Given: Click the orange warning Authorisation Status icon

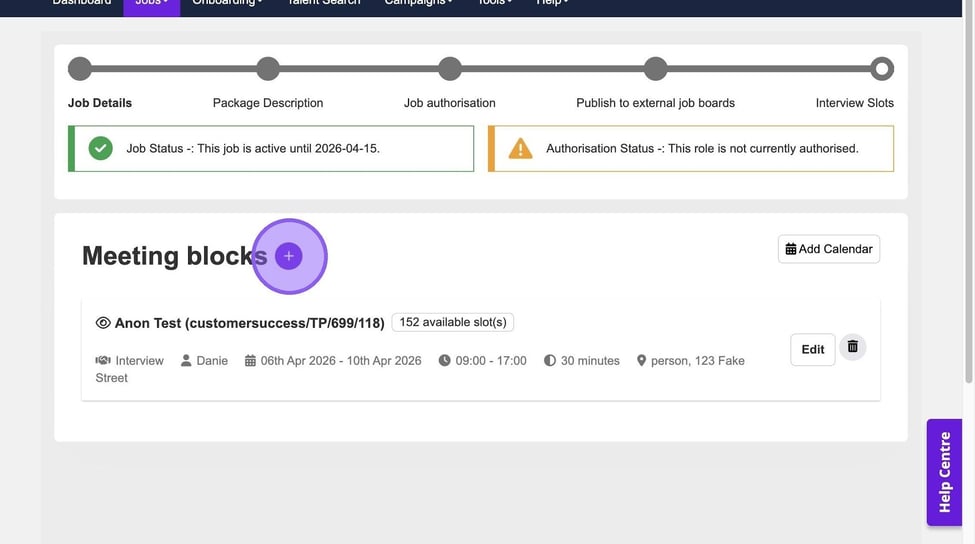Looking at the screenshot, I should pyautogui.click(x=520, y=148).
